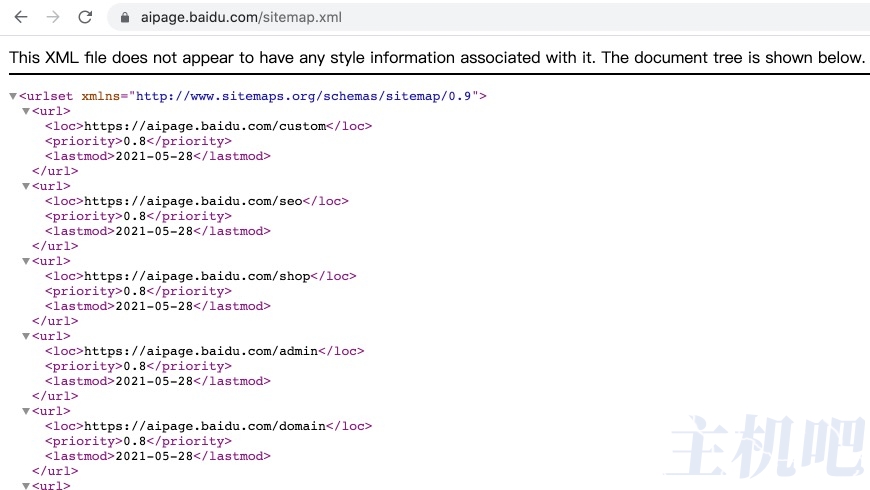Screen dimensions: 870x490
Task: Collapse the url node containing /admin
Action: (x=26, y=336)
